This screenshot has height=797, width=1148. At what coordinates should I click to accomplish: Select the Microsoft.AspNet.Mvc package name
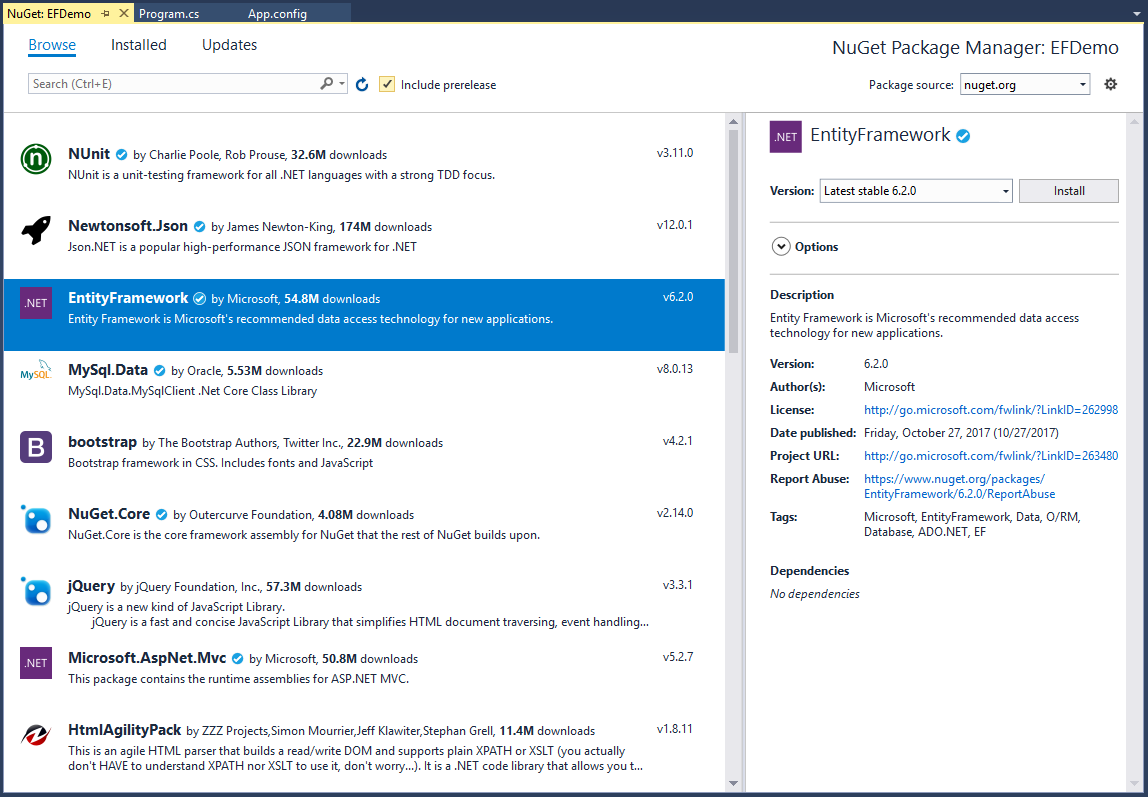click(x=147, y=658)
